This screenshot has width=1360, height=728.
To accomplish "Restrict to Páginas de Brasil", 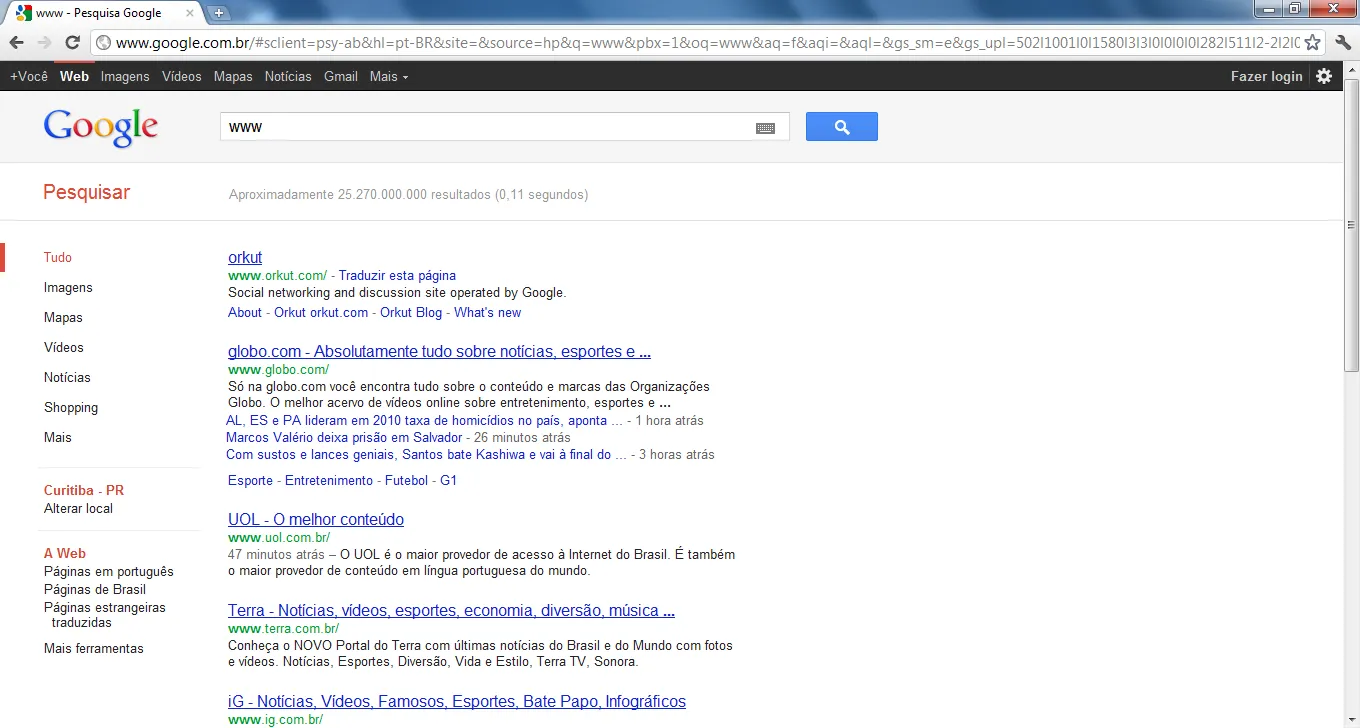I will pos(95,589).
